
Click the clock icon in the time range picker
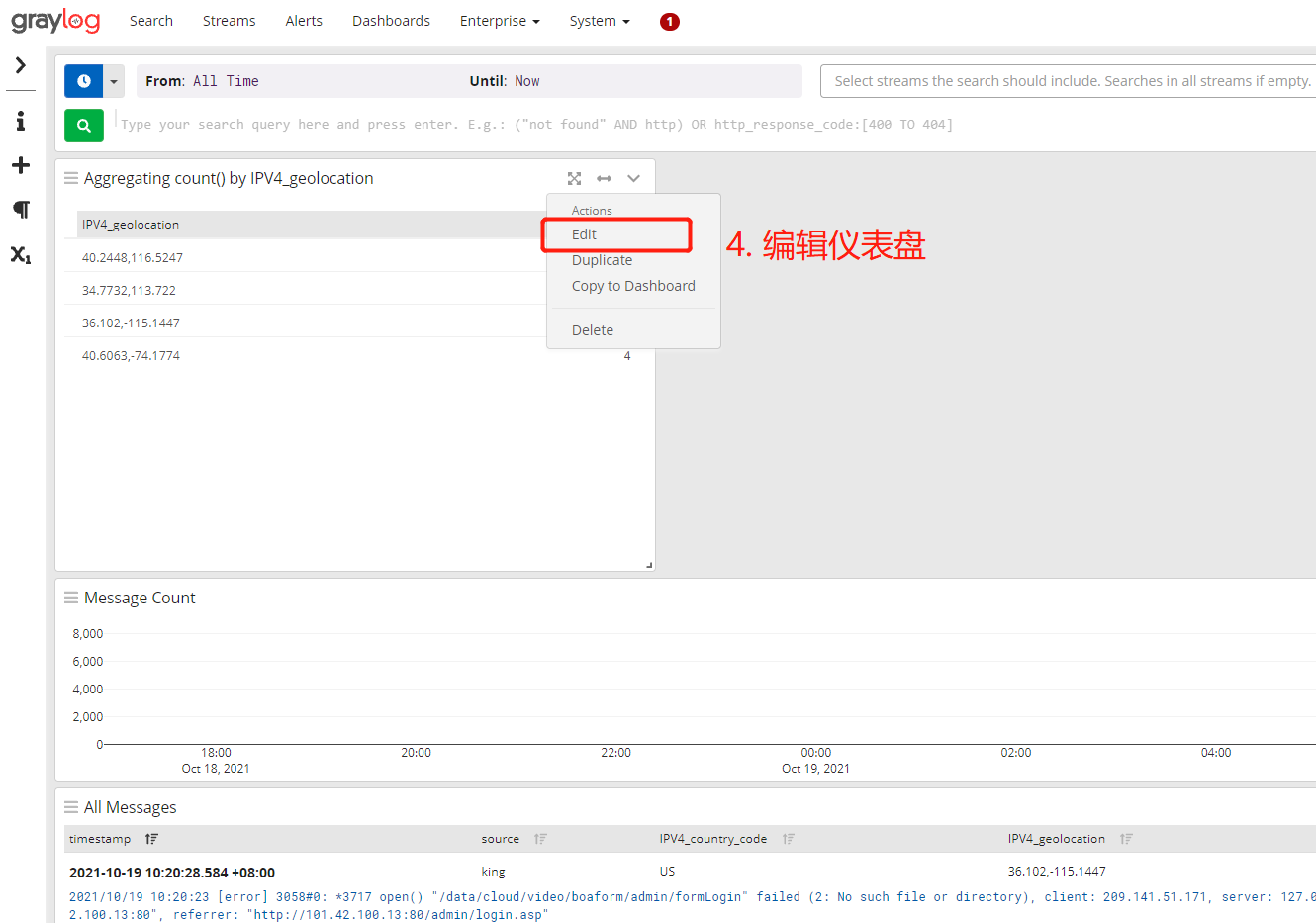(83, 80)
